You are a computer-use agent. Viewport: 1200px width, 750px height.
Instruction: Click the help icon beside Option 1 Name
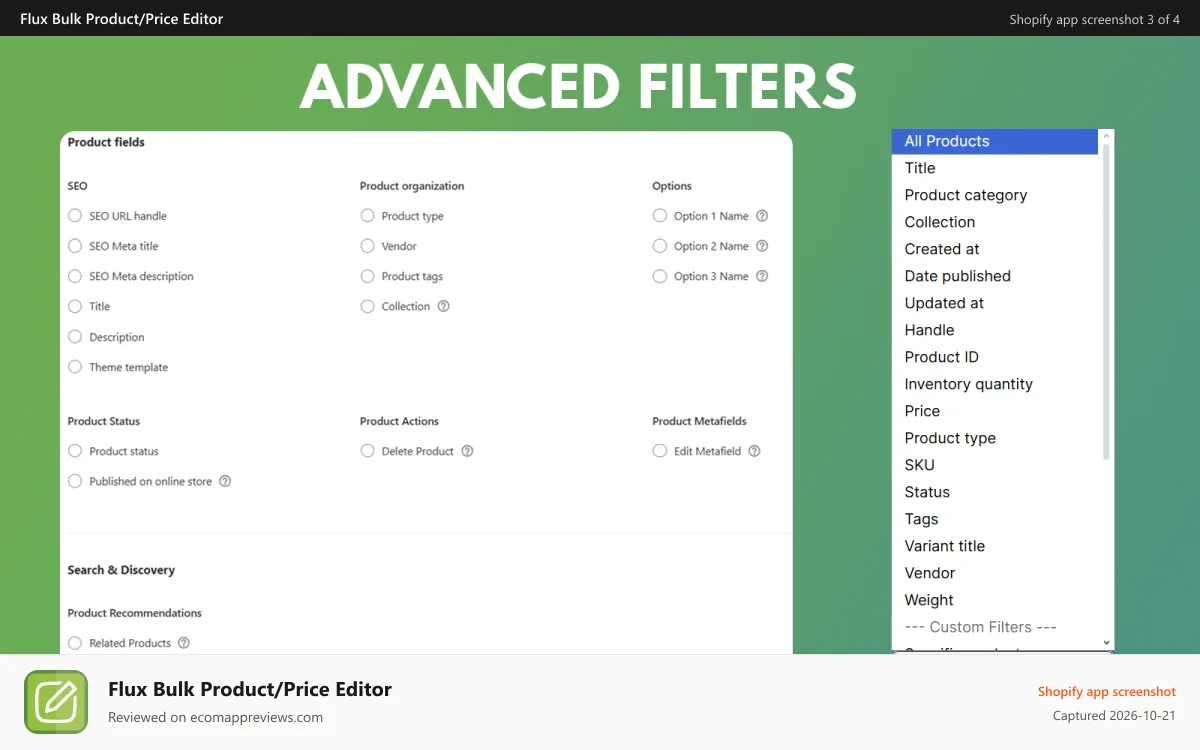coord(762,216)
